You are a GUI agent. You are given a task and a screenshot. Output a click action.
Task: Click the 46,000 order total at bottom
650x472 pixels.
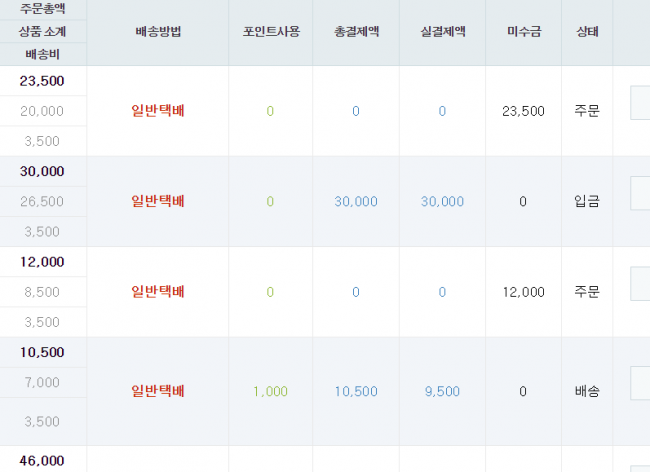coord(42,460)
